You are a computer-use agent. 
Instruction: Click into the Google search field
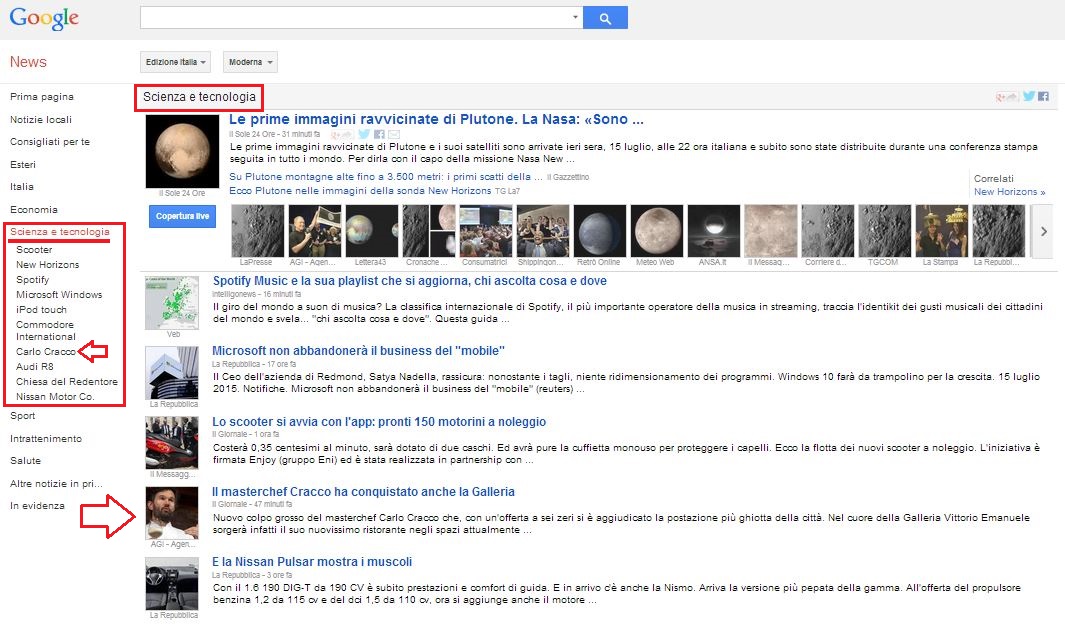coord(354,18)
